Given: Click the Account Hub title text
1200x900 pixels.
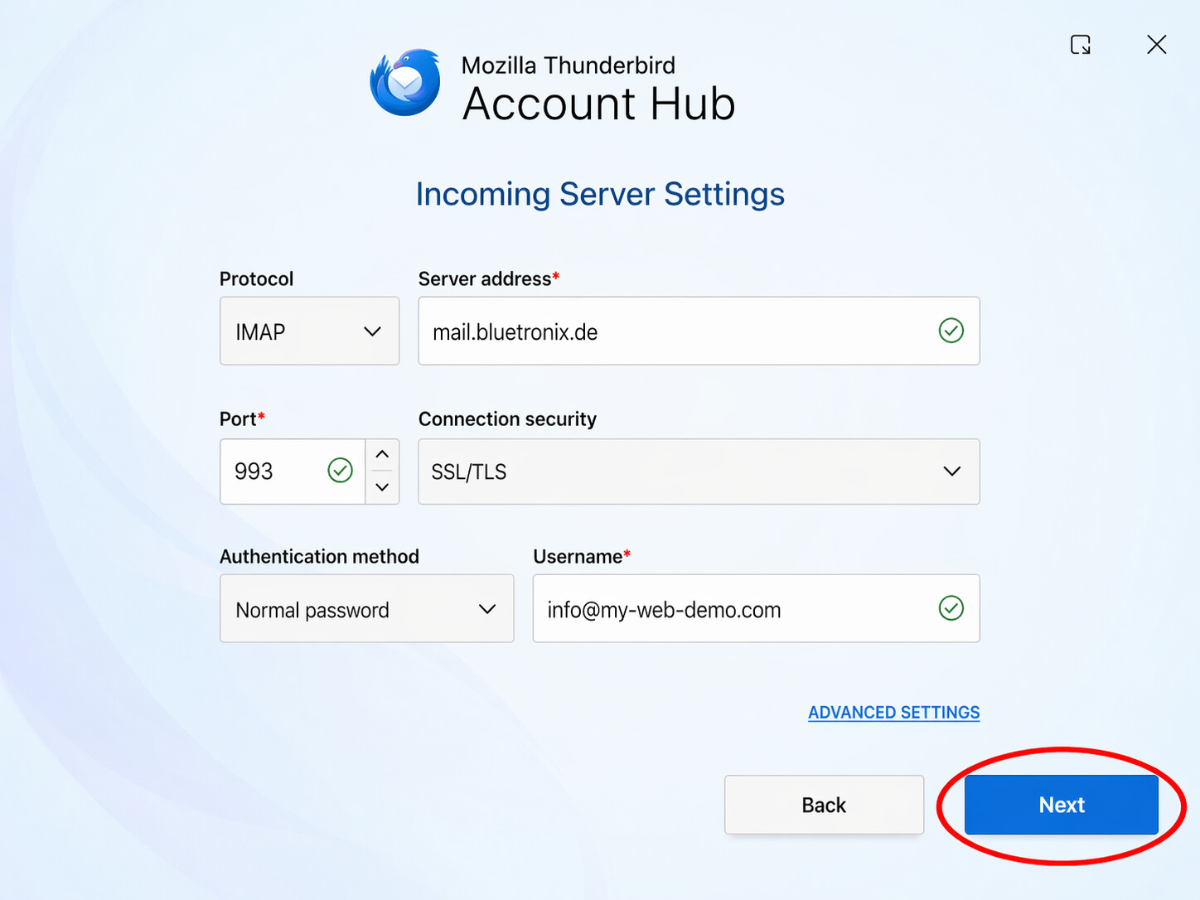Looking at the screenshot, I should (599, 105).
